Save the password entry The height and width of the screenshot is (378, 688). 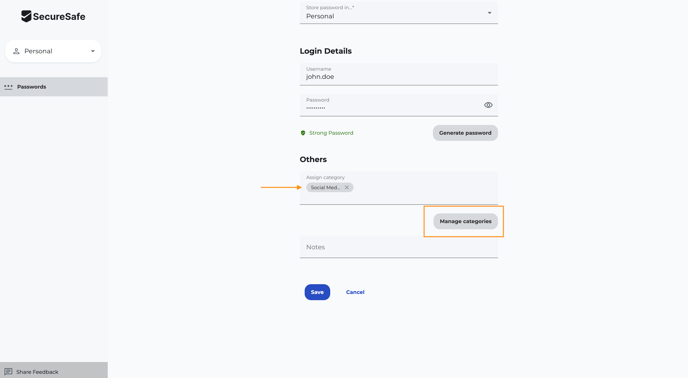[317, 292]
